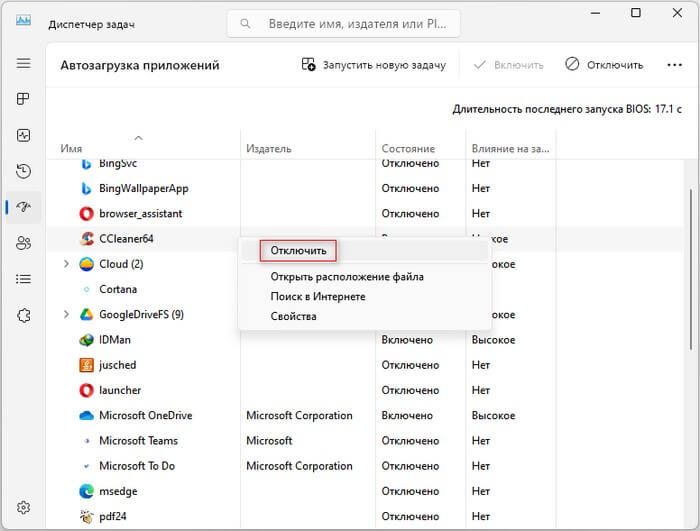Open Свойства from context menu
Viewport: 700px width, 531px height.
tap(293, 316)
